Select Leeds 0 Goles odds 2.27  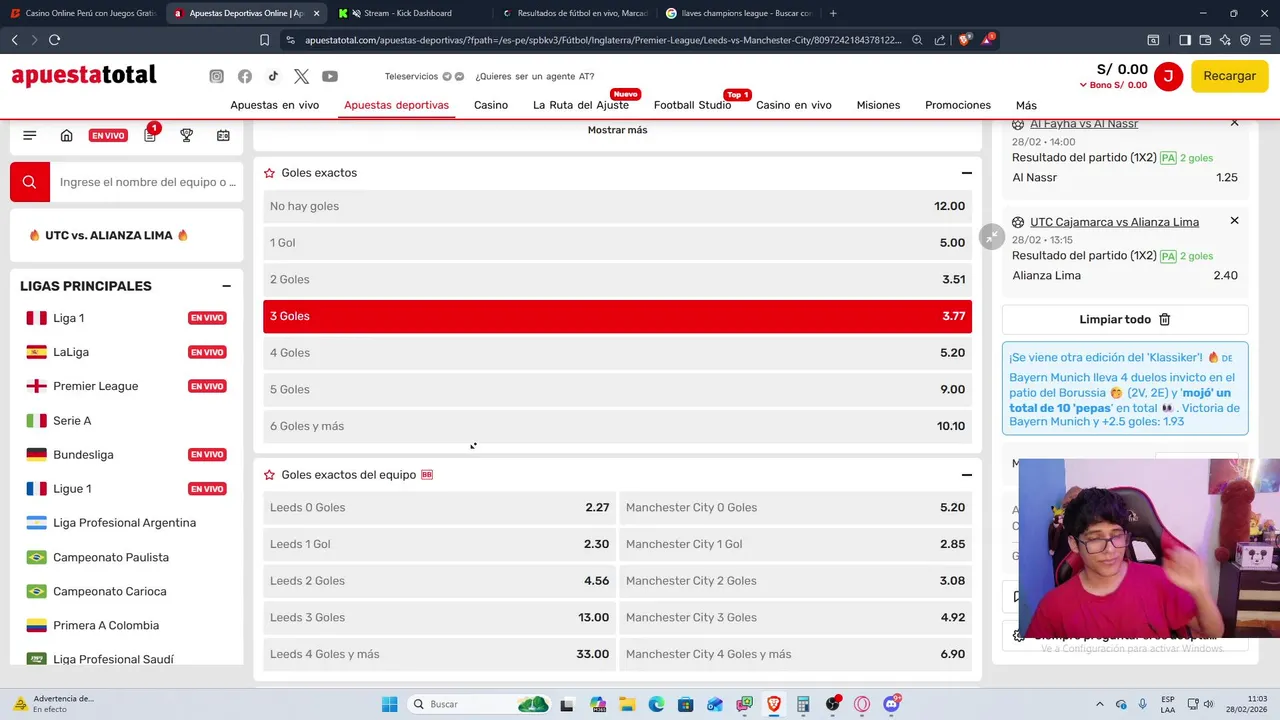click(x=439, y=508)
